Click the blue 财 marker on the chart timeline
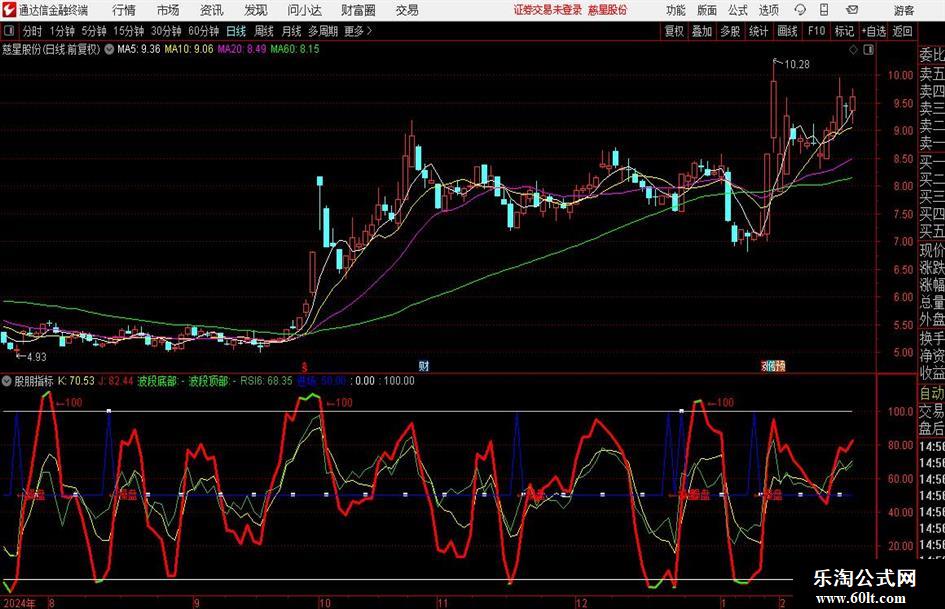Image resolution: width=945 pixels, height=609 pixels. pyautogui.click(x=424, y=366)
